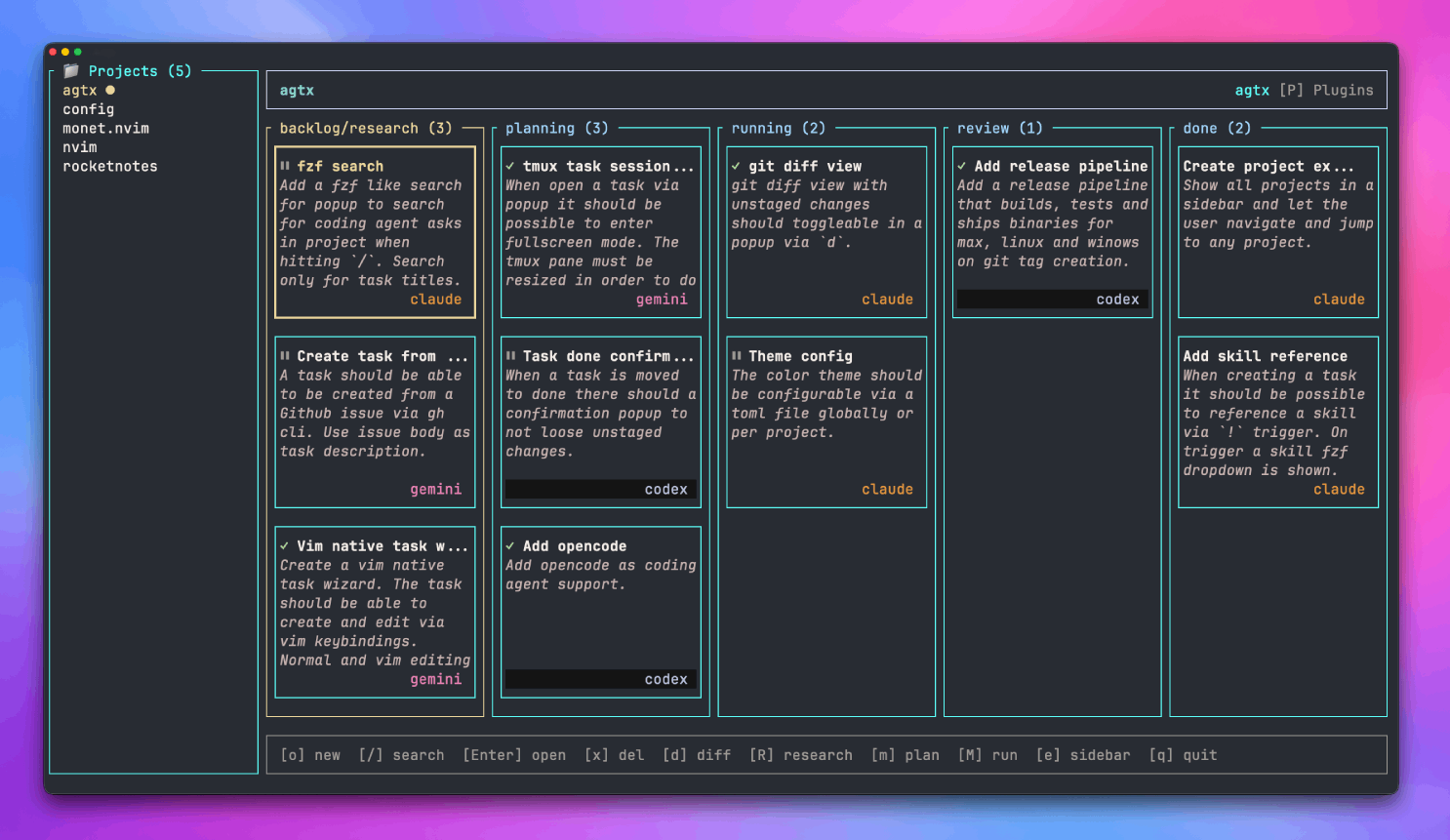
Task: Select the rocketnotes project in sidebar
Action: [x=109, y=167]
